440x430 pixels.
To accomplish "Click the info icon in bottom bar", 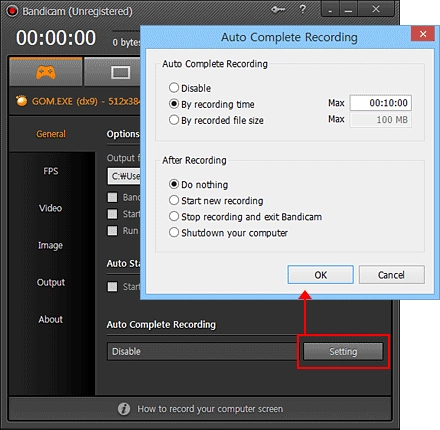I will point(124,409).
